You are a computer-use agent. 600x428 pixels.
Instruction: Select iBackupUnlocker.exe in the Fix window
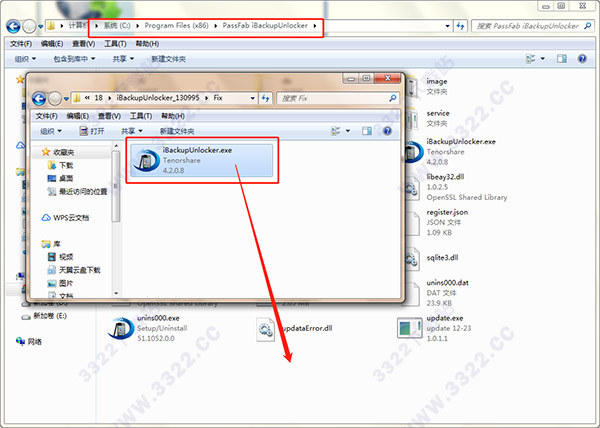click(x=202, y=160)
